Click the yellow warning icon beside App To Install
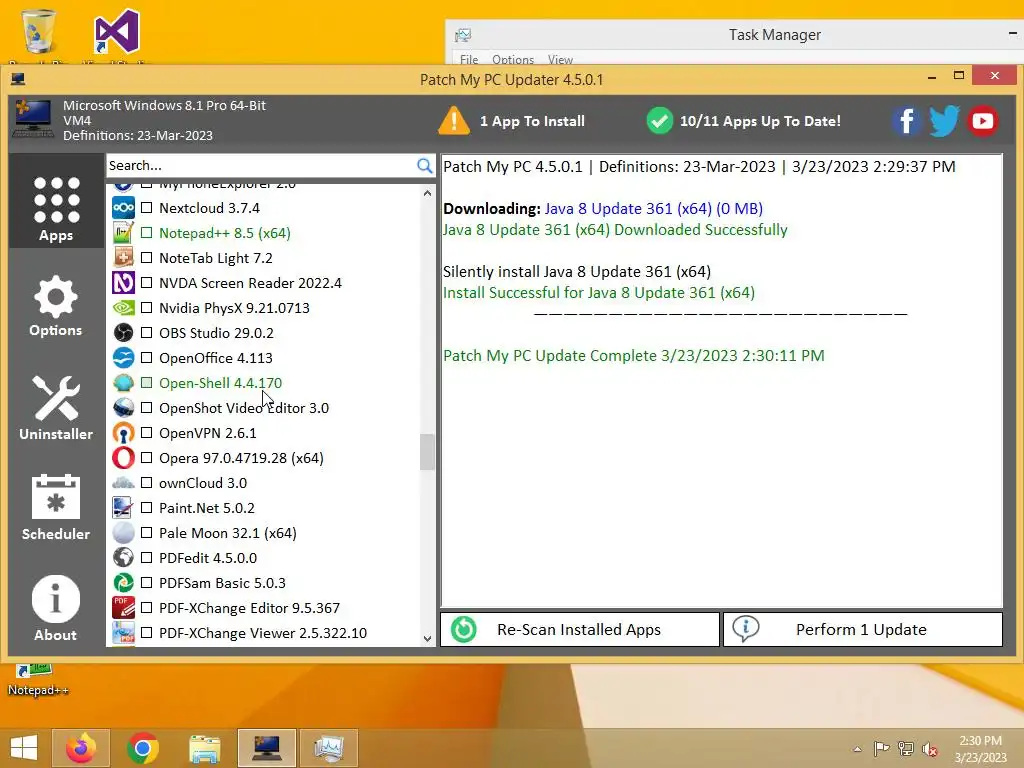Image resolution: width=1024 pixels, height=768 pixels. [454, 121]
